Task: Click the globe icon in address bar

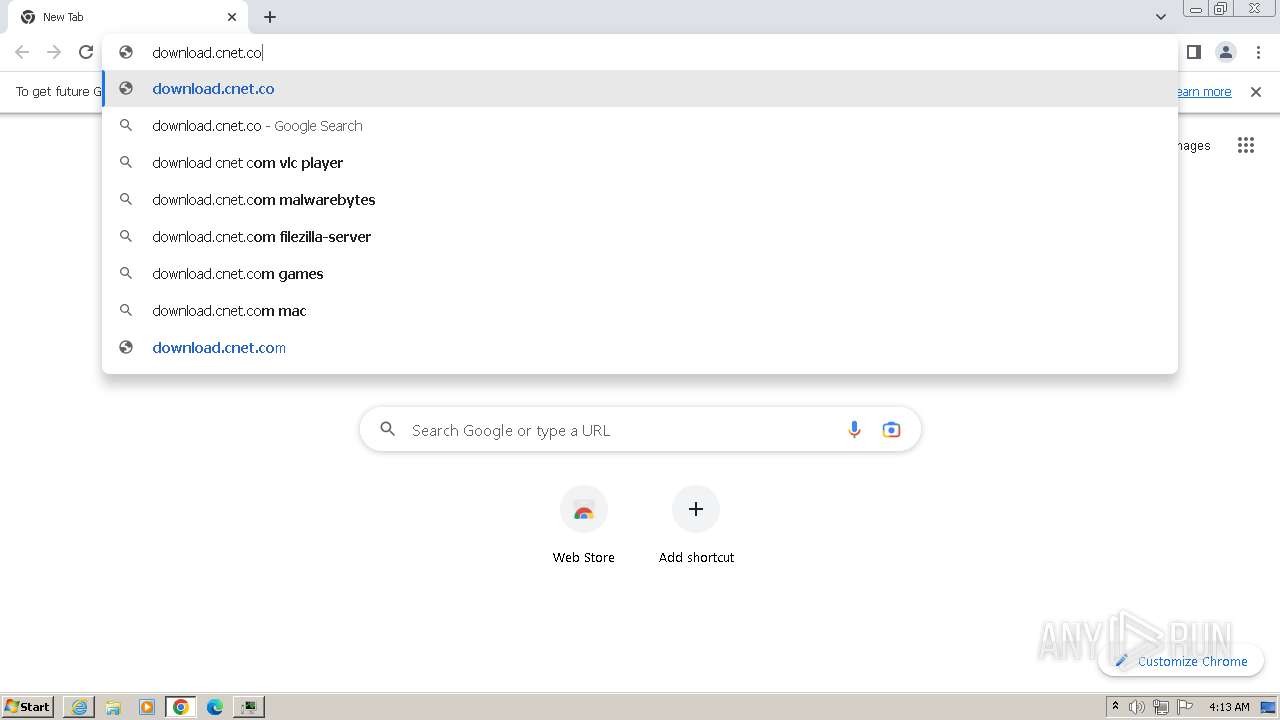Action: (126, 52)
